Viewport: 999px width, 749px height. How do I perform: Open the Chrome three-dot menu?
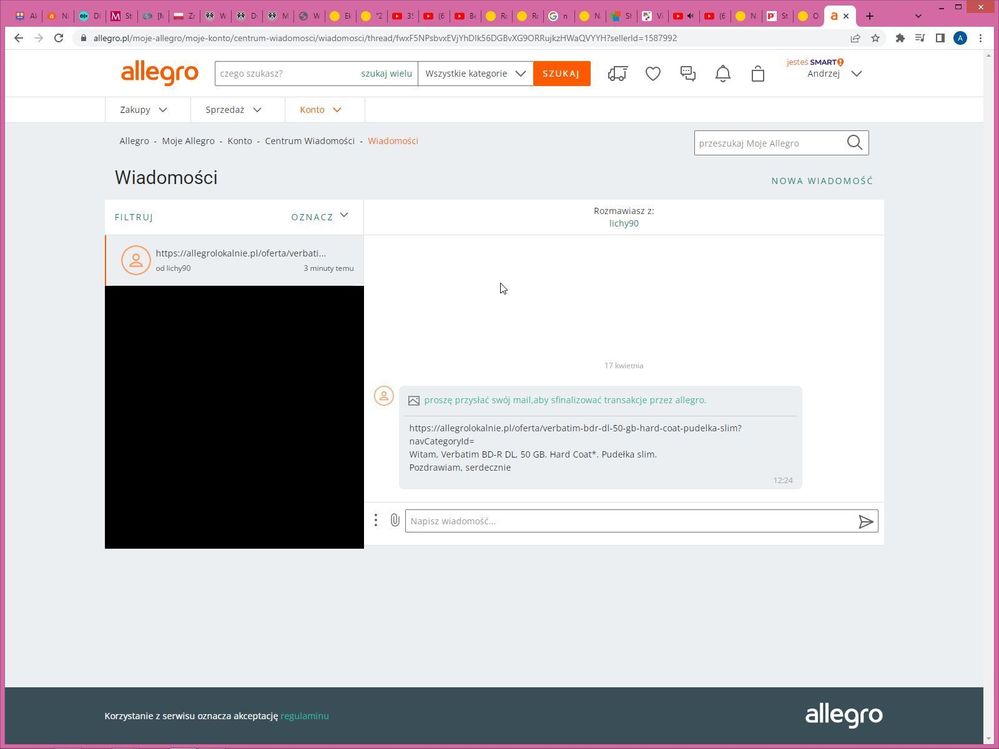tap(981, 38)
